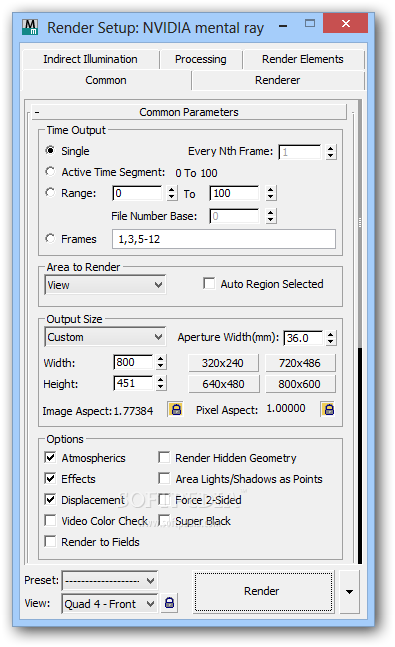Select the Single radio button
This screenshot has width=395, height=647.
50,150
